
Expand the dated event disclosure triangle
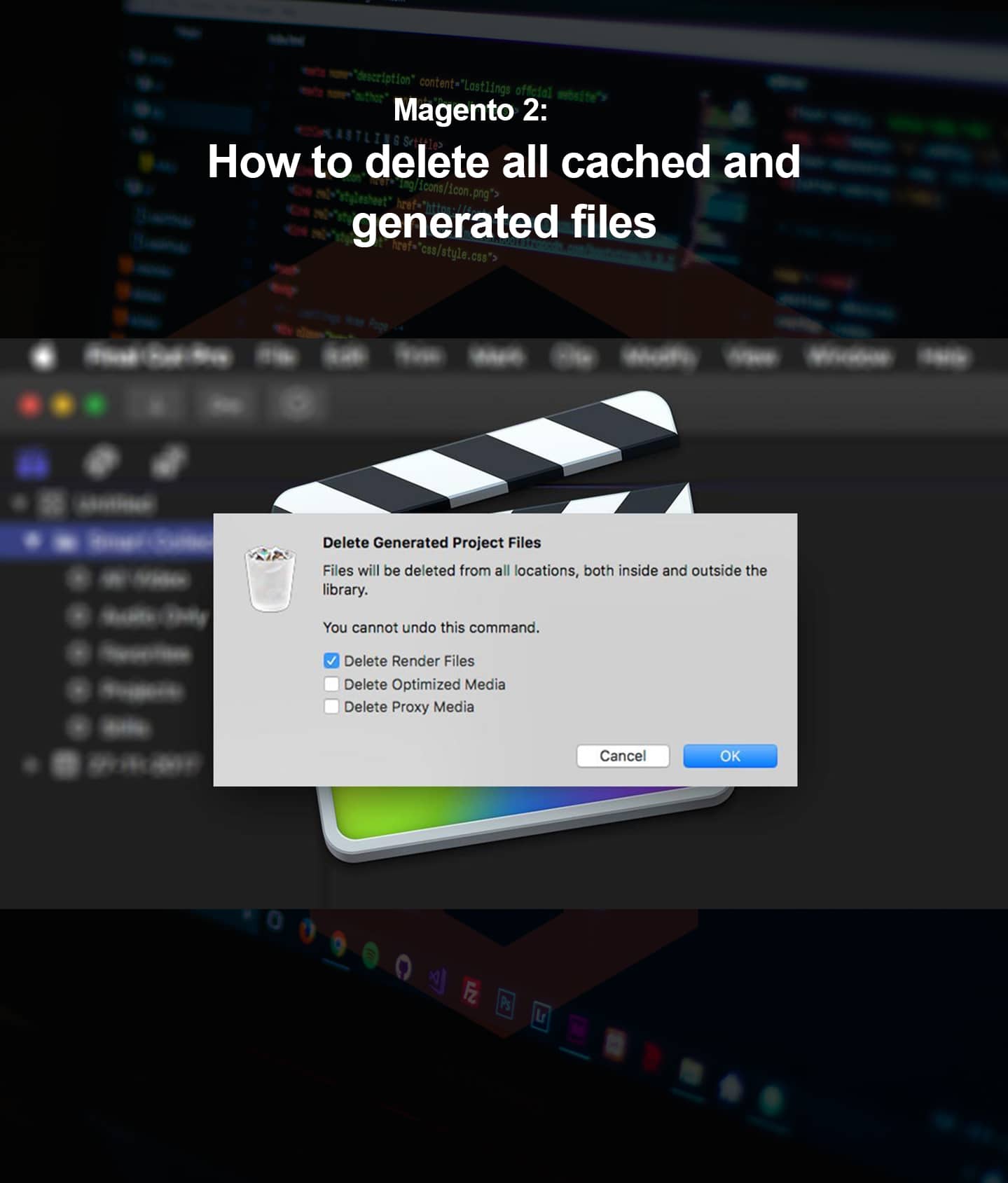pos(31,765)
